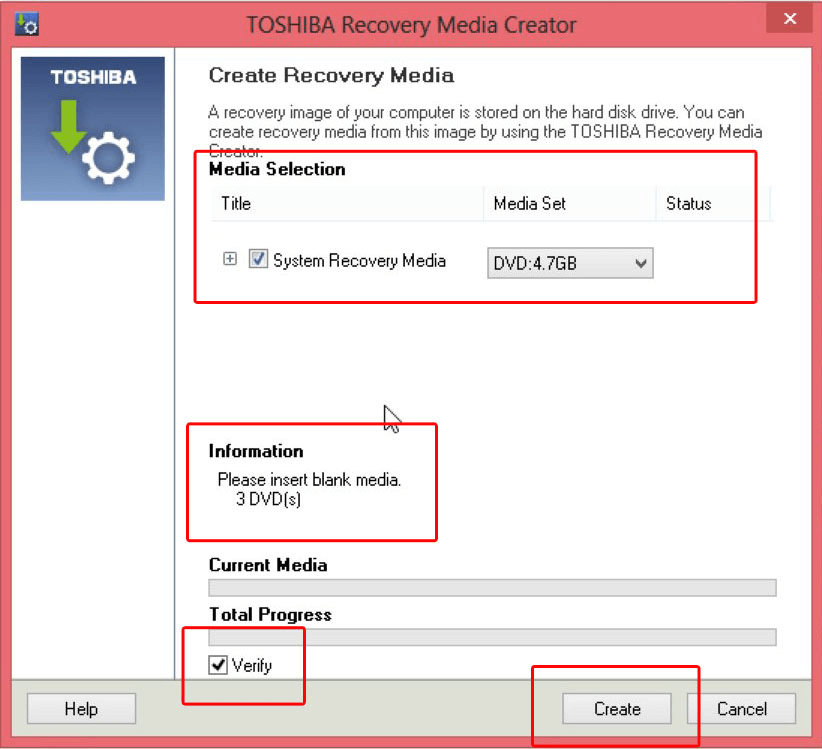Uncheck the System Recovery Media checkbox
Image resolution: width=822 pixels, height=749 pixels.
click(258, 259)
